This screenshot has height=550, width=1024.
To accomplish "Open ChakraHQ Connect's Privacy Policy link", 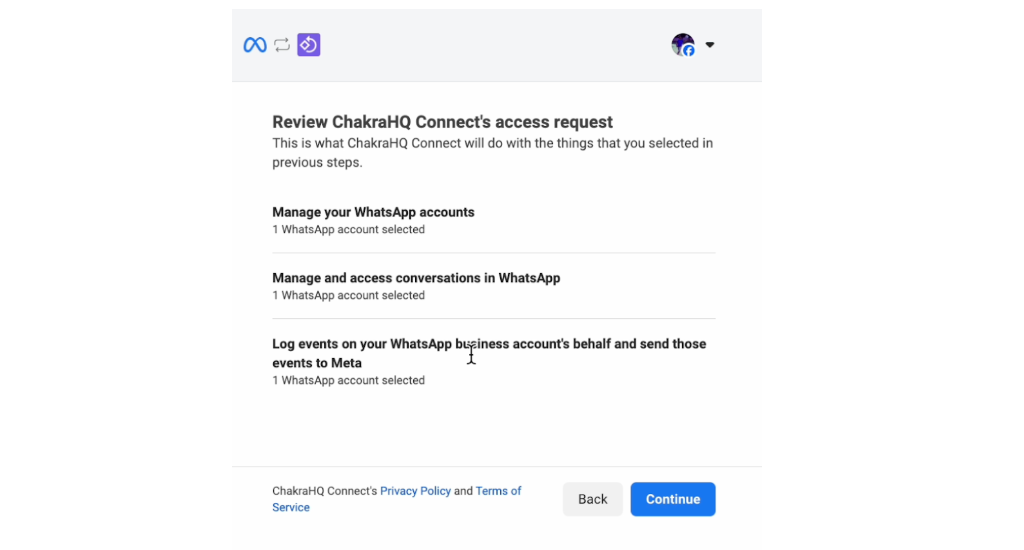I will 415,491.
